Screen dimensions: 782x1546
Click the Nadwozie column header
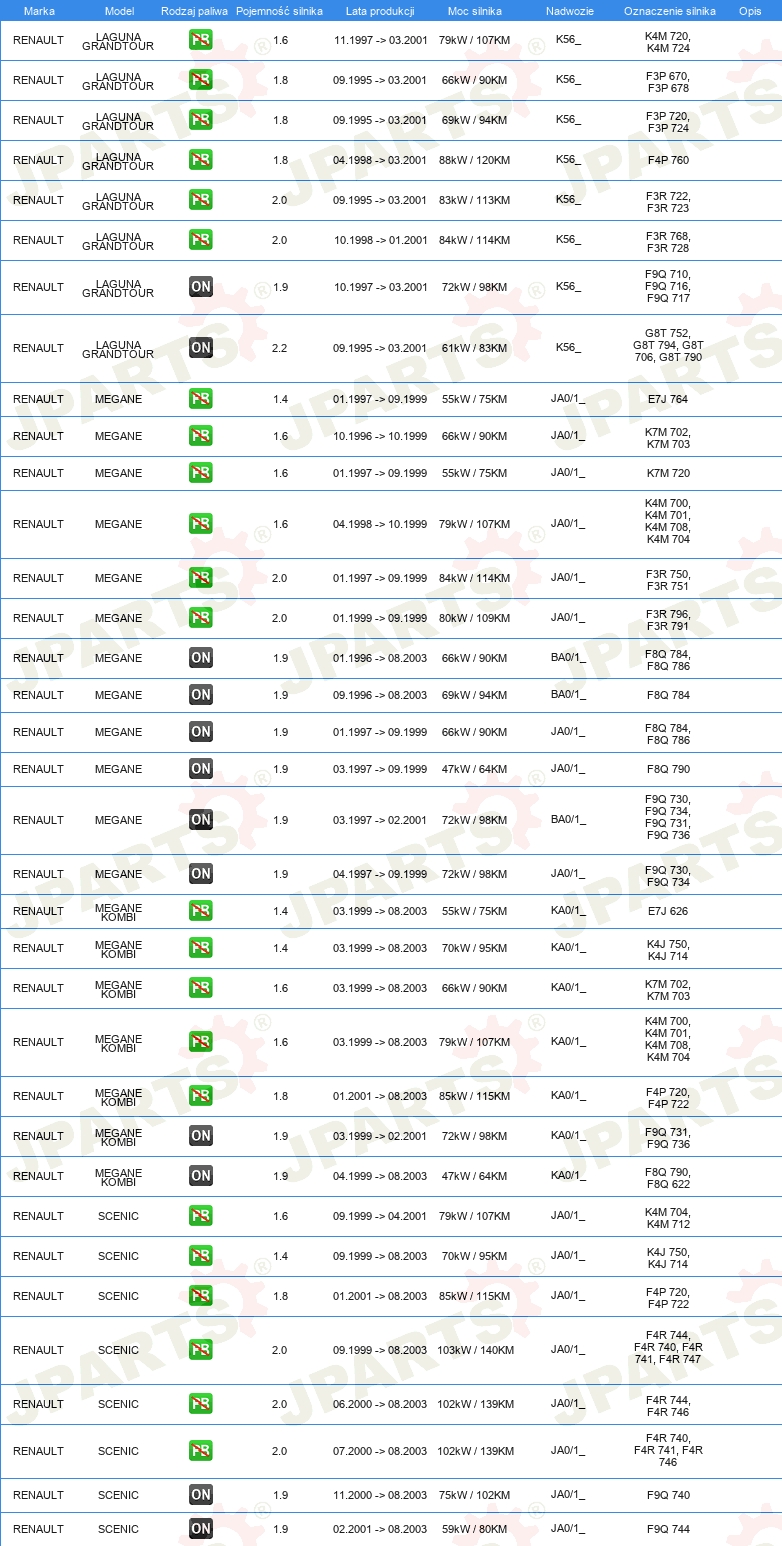tap(568, 10)
